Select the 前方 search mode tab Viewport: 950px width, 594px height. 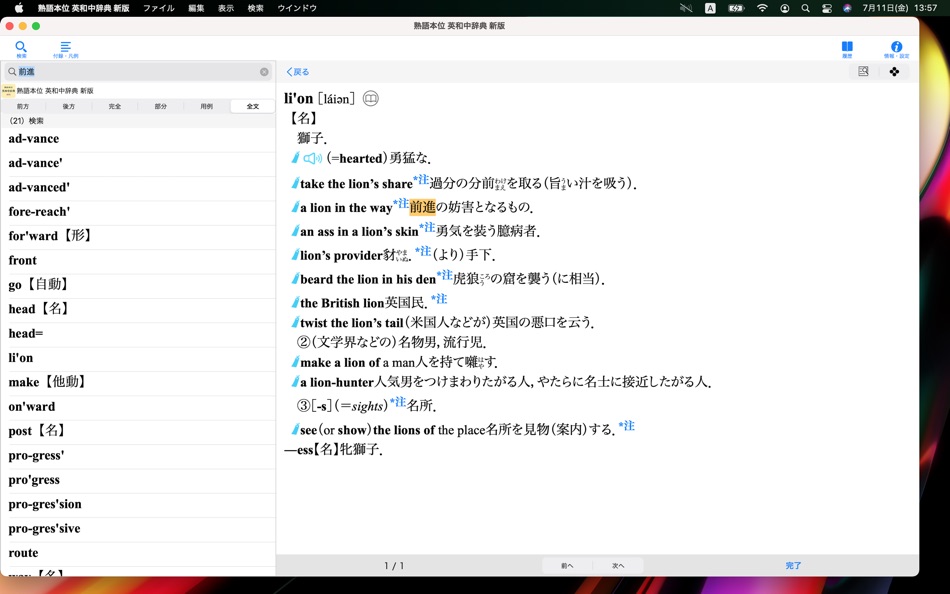[23, 106]
